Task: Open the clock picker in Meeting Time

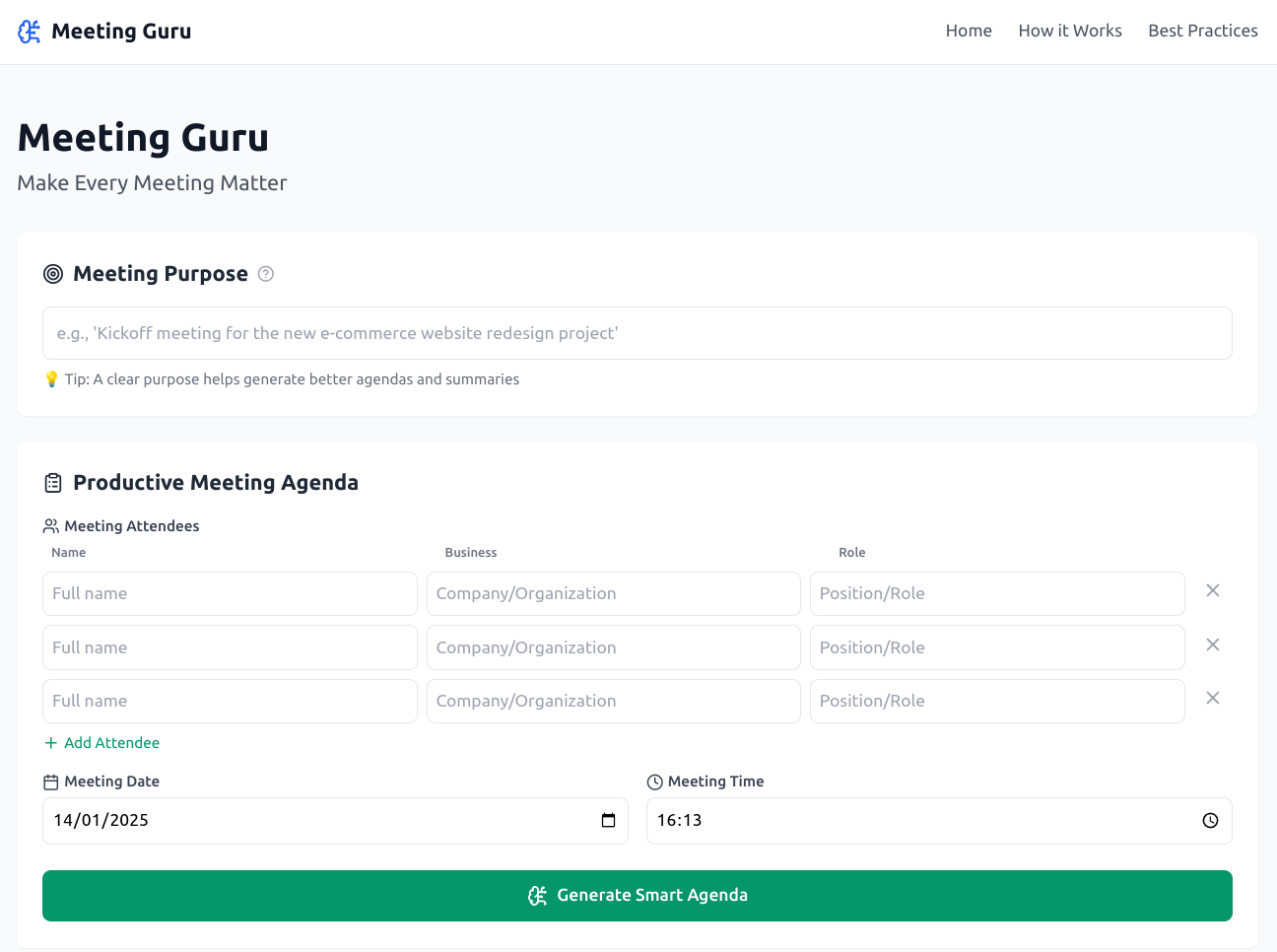Action: point(1210,821)
